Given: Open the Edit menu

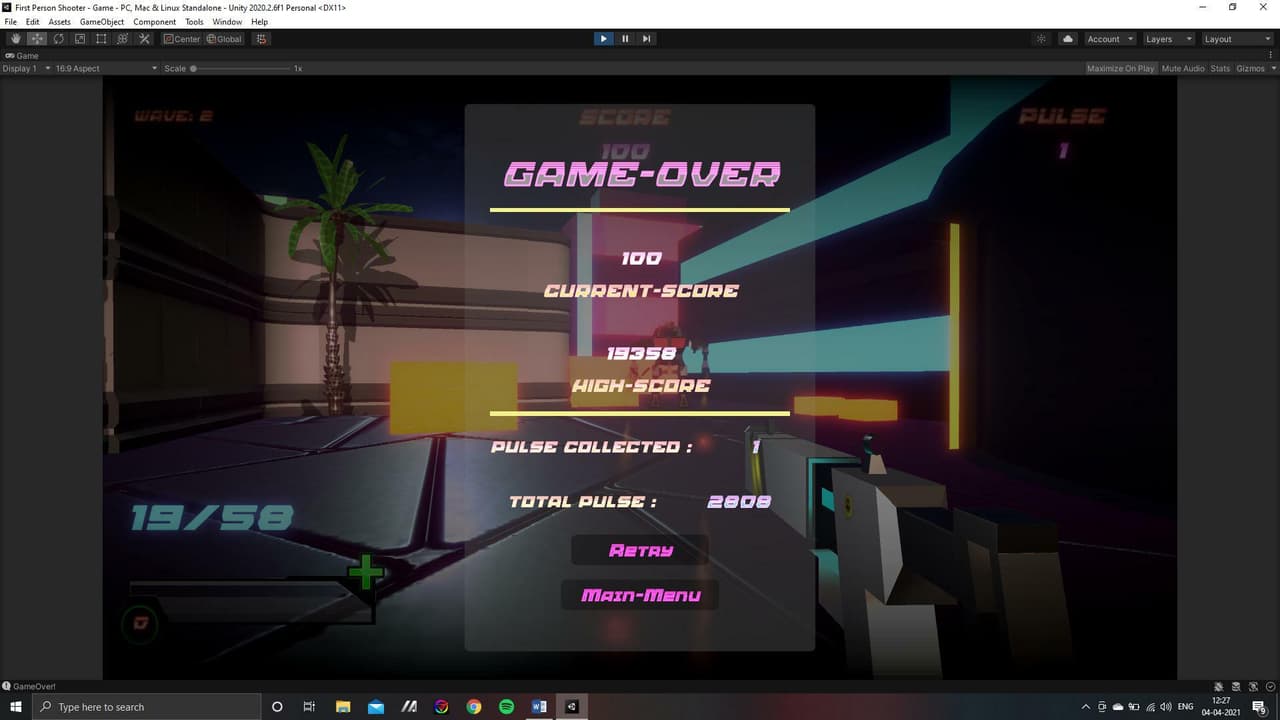Looking at the screenshot, I should click(x=33, y=21).
